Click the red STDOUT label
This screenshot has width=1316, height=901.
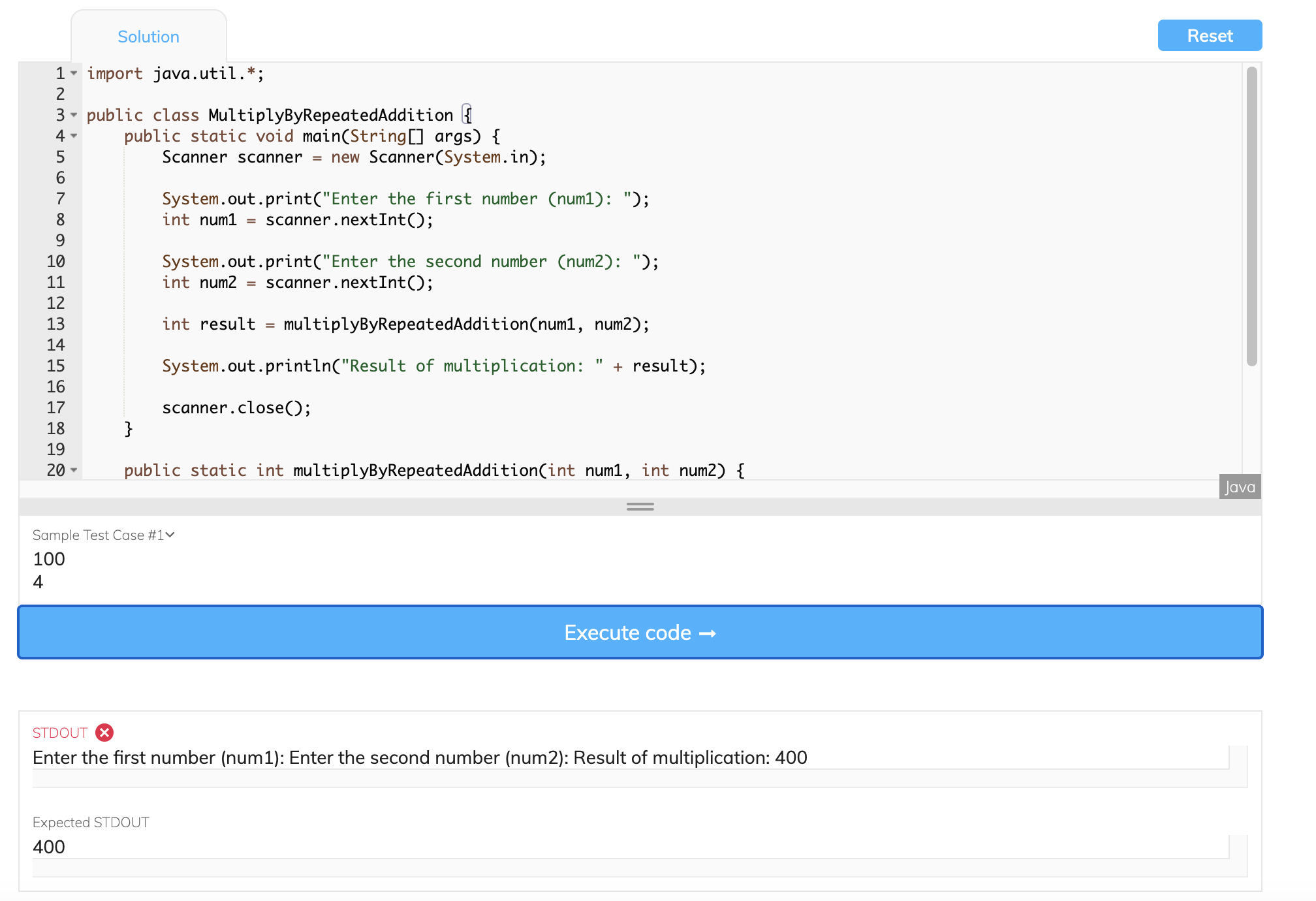pyautogui.click(x=60, y=733)
